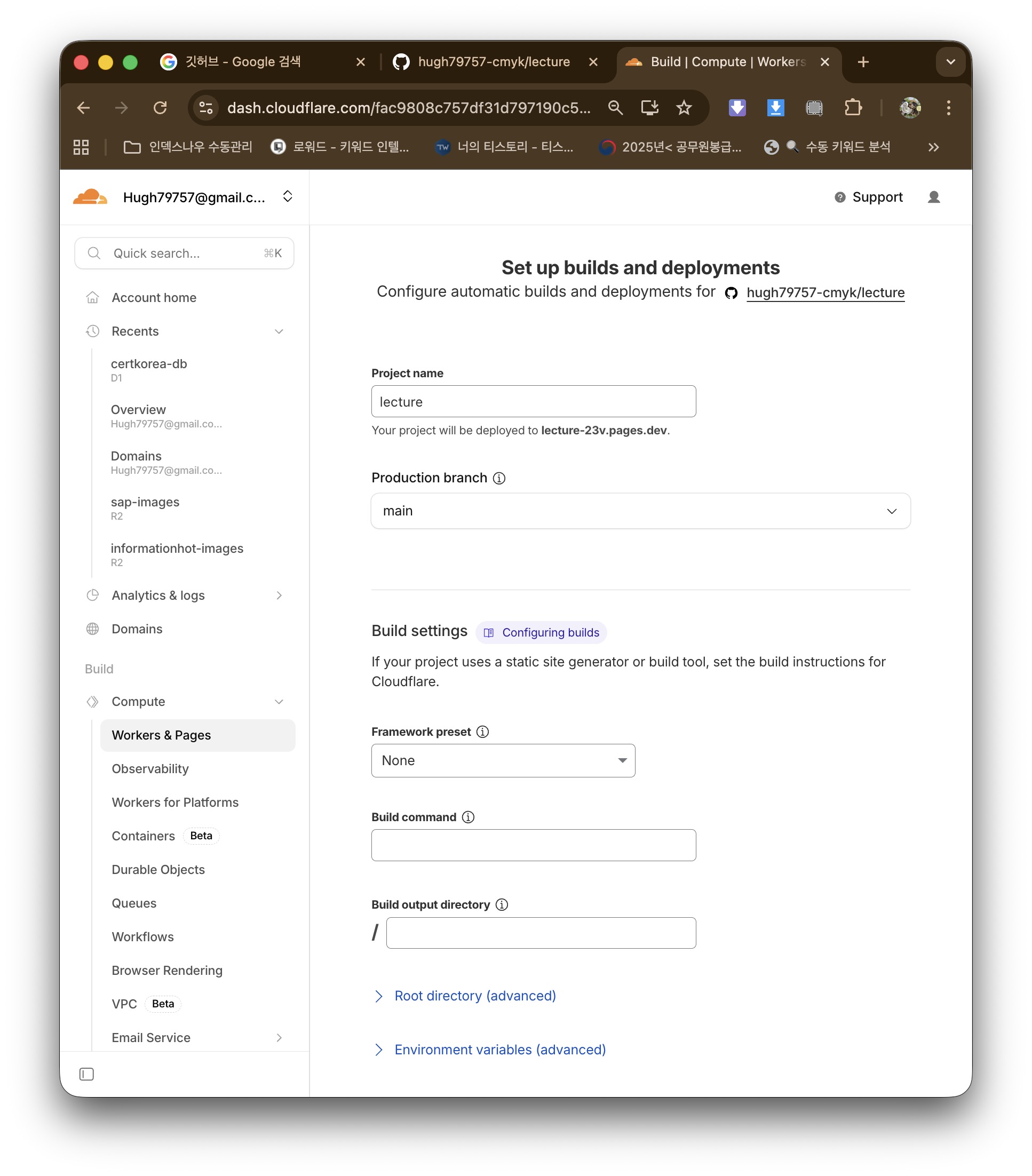Open sap-images recent item
Screen dimensions: 1032x1176
coord(145,508)
